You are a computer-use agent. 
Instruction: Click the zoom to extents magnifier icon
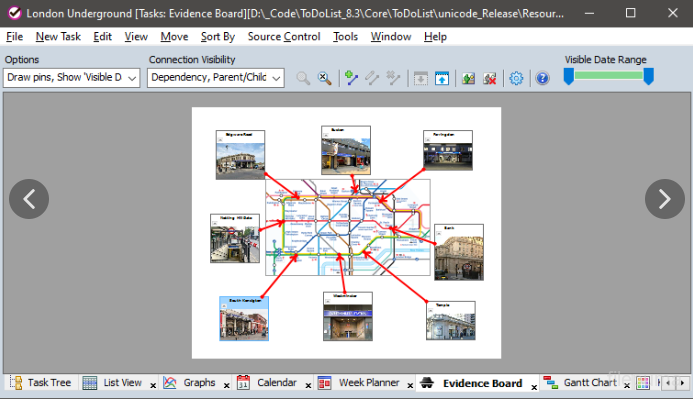coord(303,78)
